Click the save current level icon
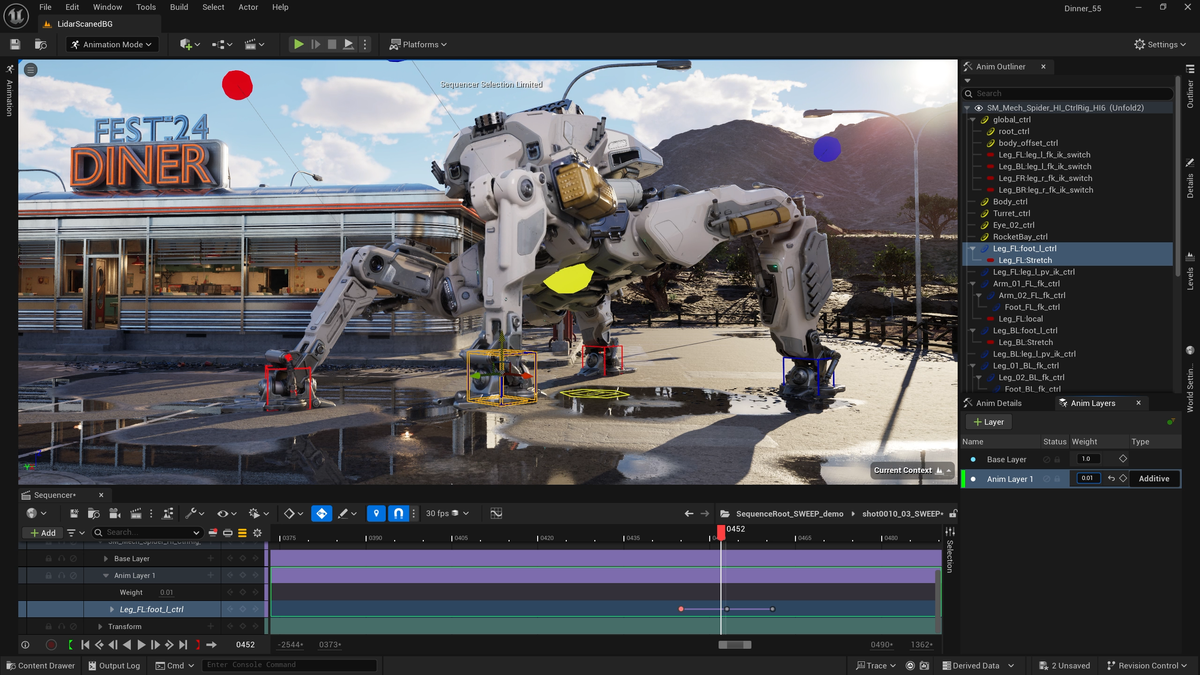Viewport: 1200px width, 675px height. (13, 44)
